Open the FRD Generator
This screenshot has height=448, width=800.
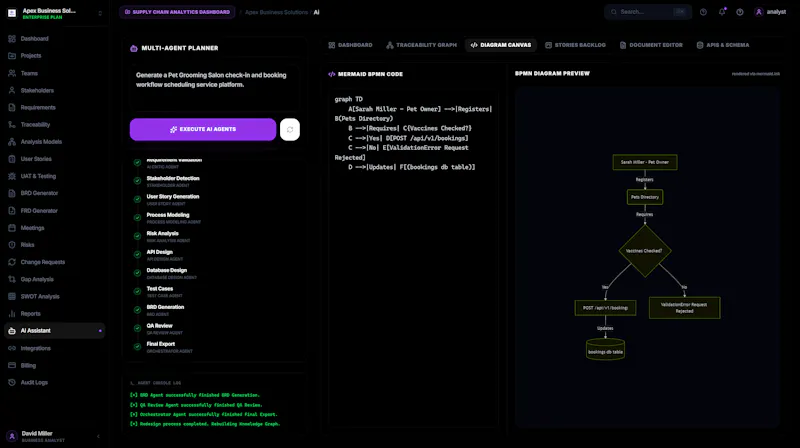(x=54, y=210)
